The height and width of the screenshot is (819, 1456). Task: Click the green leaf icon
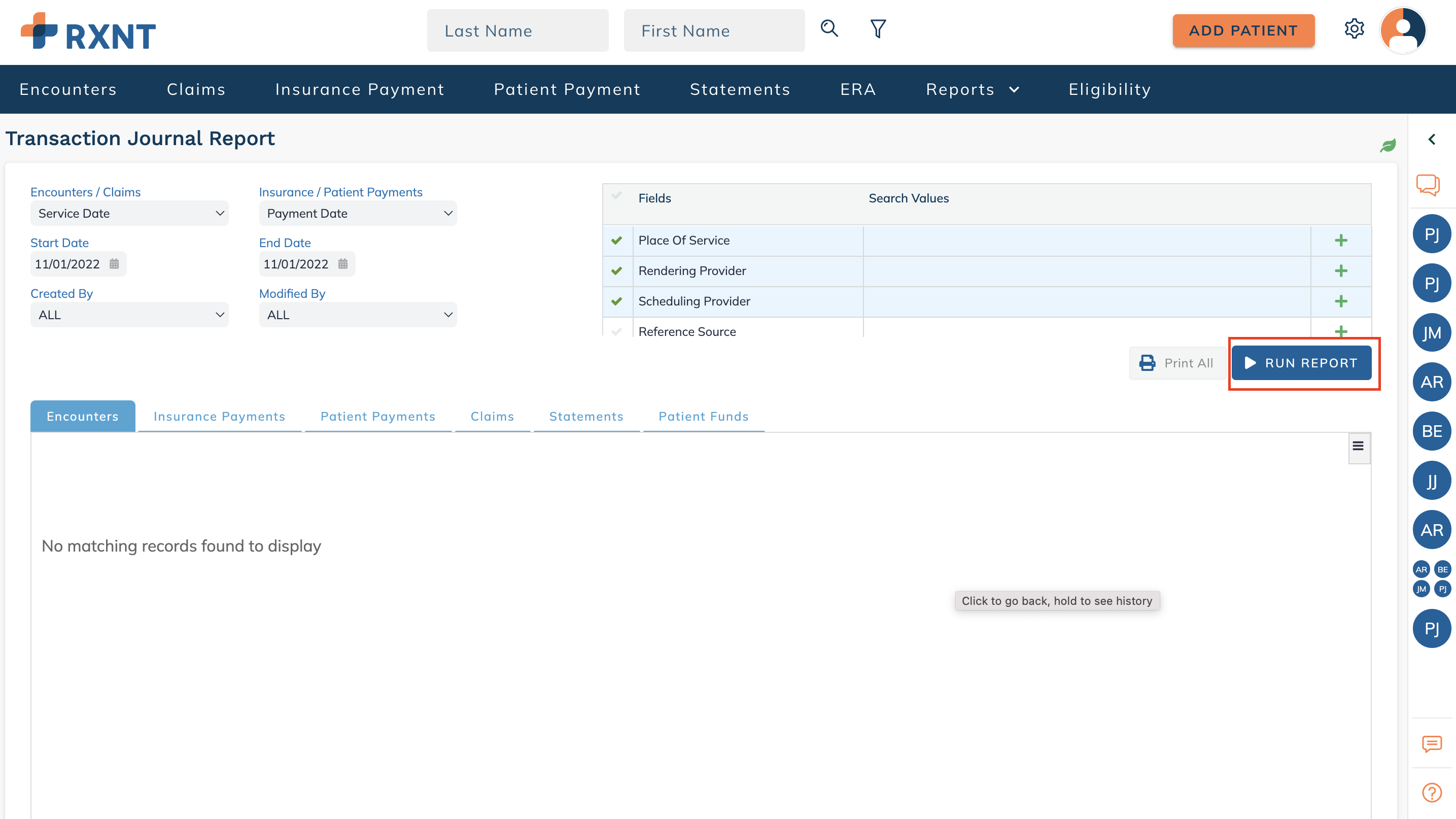[1388, 146]
